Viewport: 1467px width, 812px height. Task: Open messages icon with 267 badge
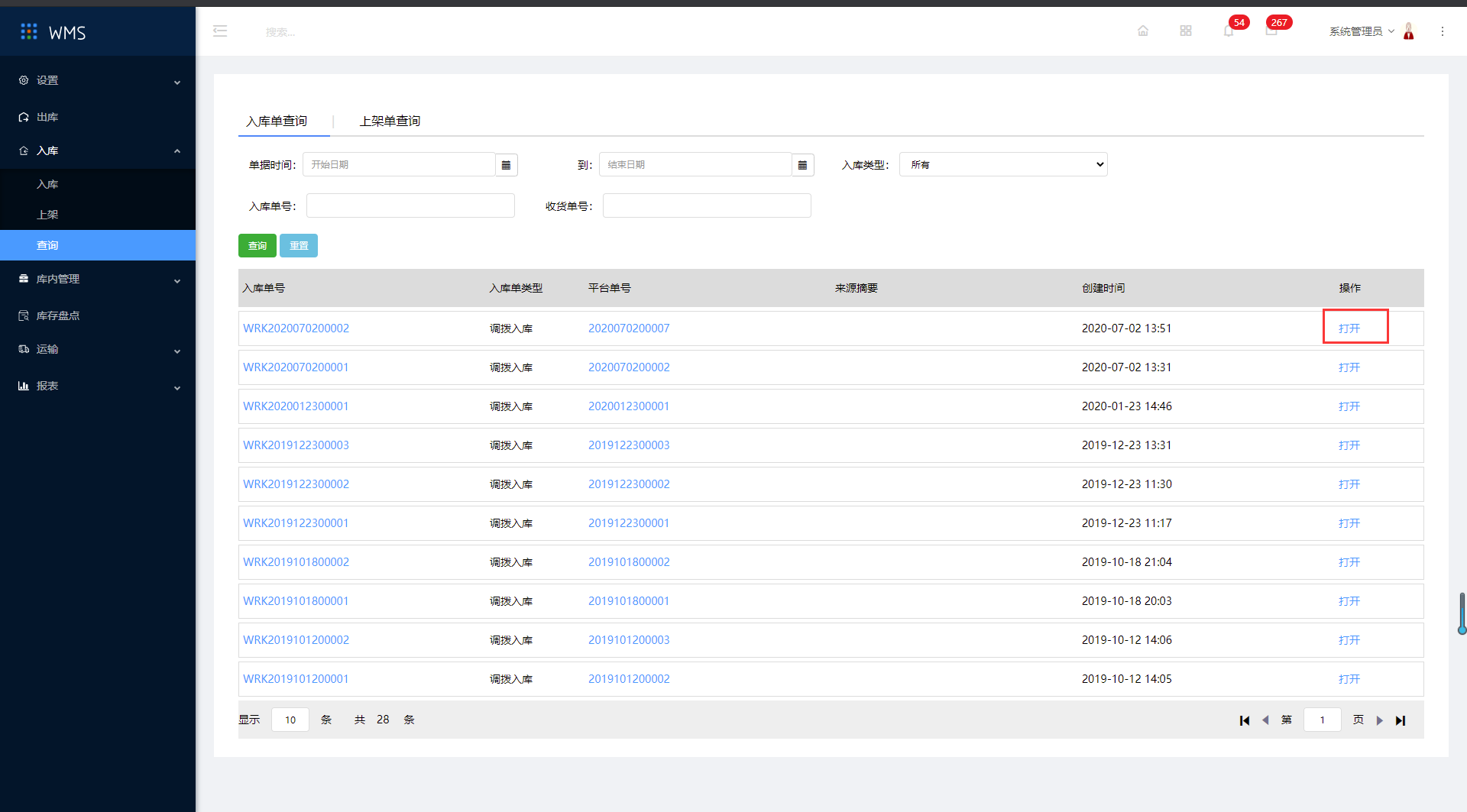(x=1271, y=31)
